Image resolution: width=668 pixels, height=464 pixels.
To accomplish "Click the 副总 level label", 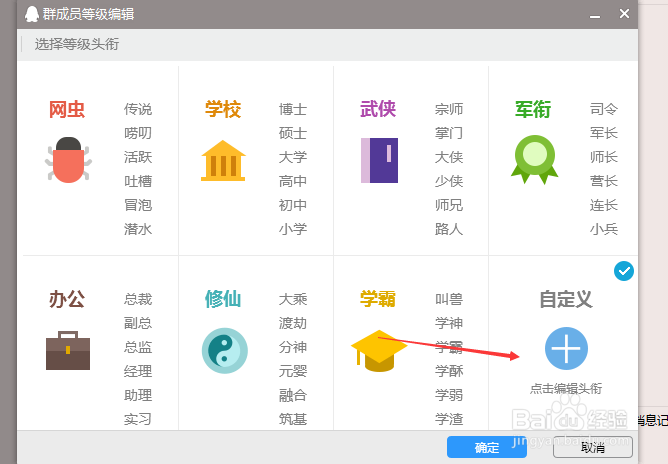I will tap(138, 323).
